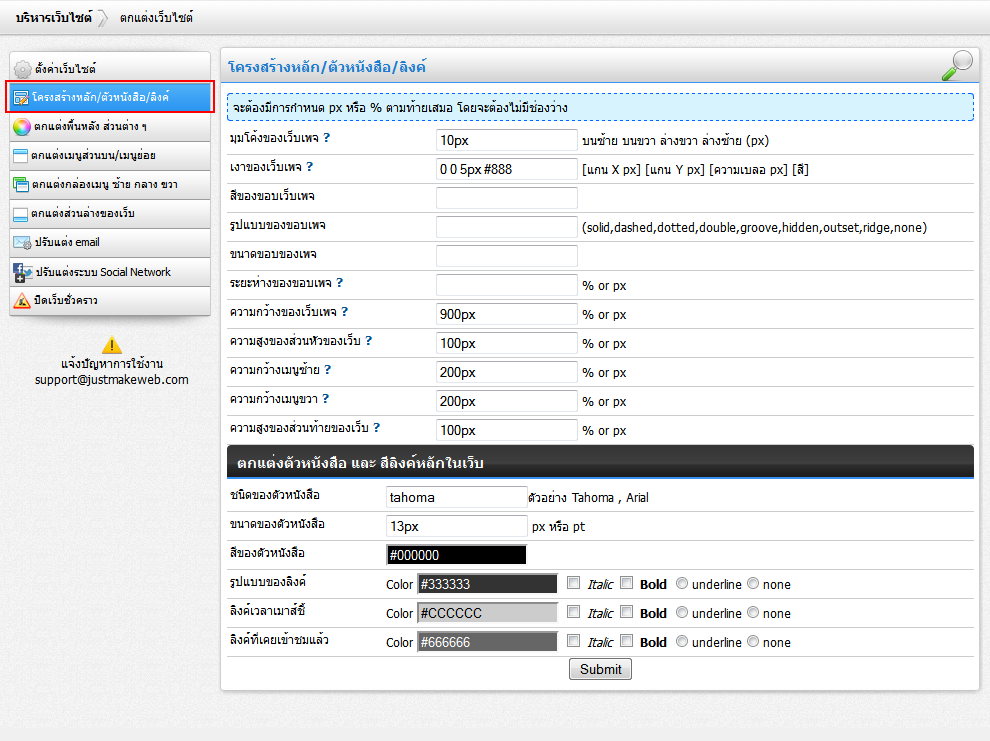
Task: Click help mark beside ความกว้างของเว็บเพจ
Action: (345, 312)
